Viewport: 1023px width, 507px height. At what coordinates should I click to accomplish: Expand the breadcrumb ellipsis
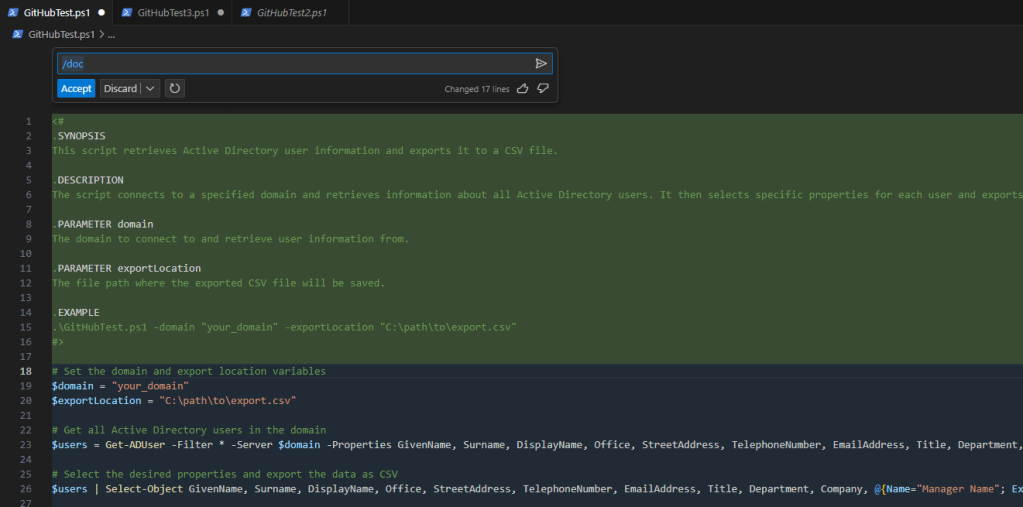click(x=111, y=34)
